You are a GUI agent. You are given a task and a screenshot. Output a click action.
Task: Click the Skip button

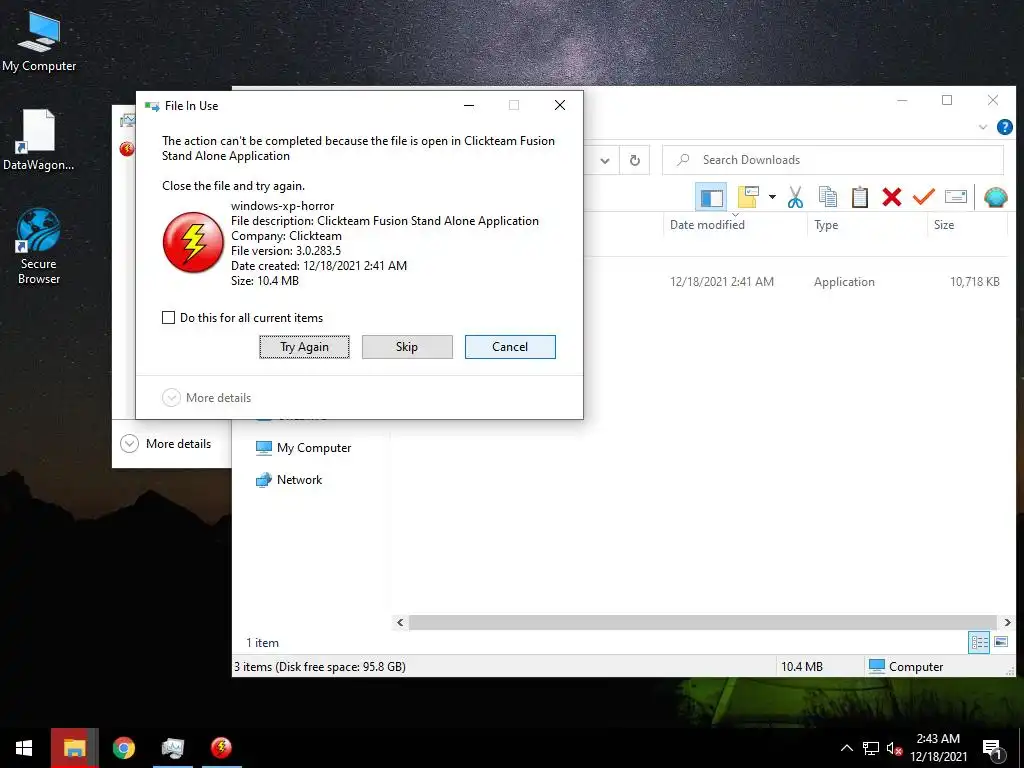pyautogui.click(x=407, y=347)
